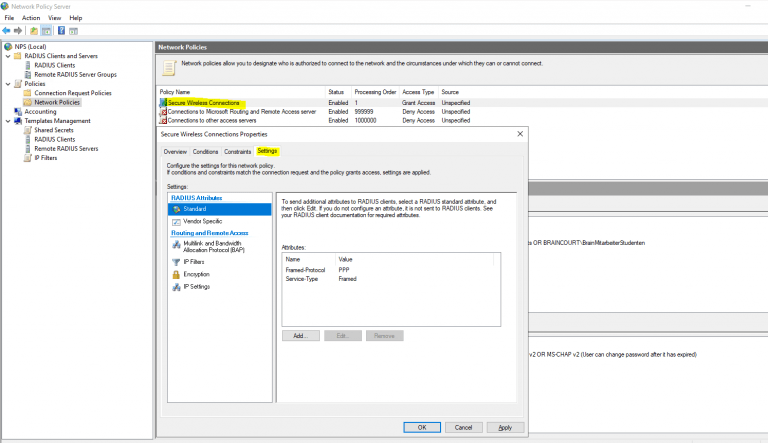Click the Remote RADIUS Server Groups icon
The width and height of the screenshot is (768, 443).
pos(28,74)
